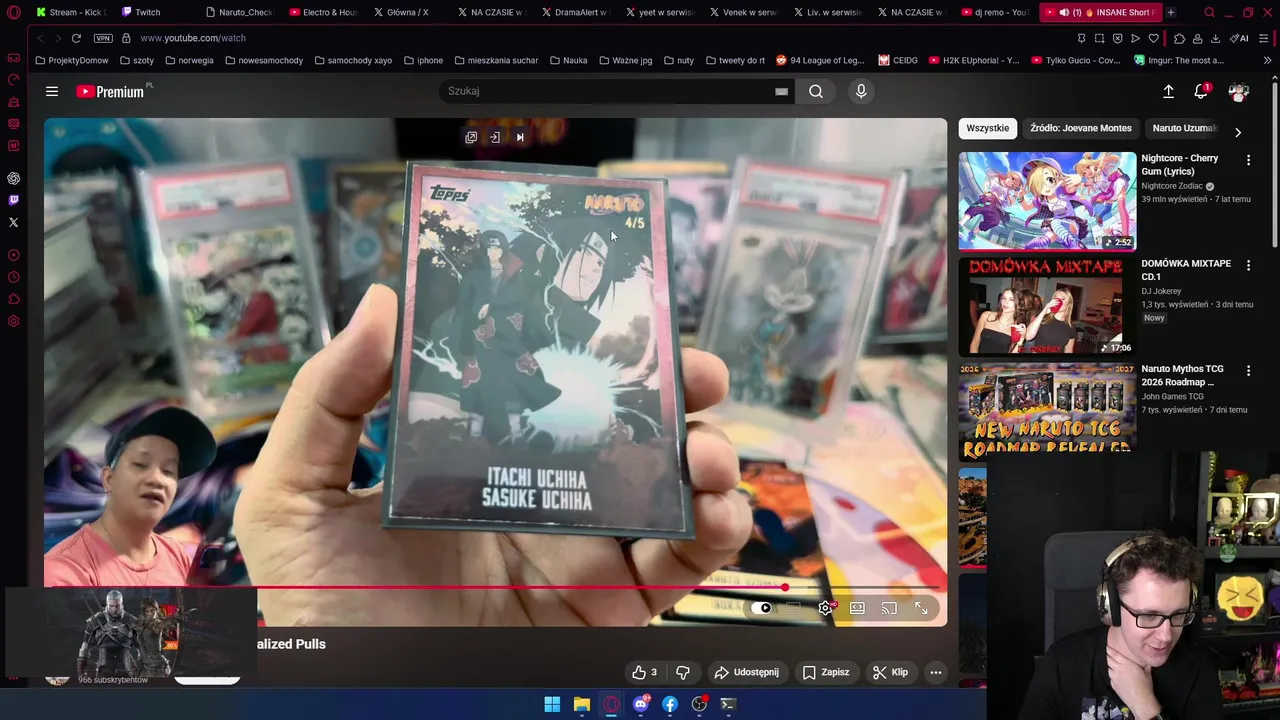The height and width of the screenshot is (720, 1280).
Task: Select the Wszystkie filter chip
Action: (x=988, y=128)
